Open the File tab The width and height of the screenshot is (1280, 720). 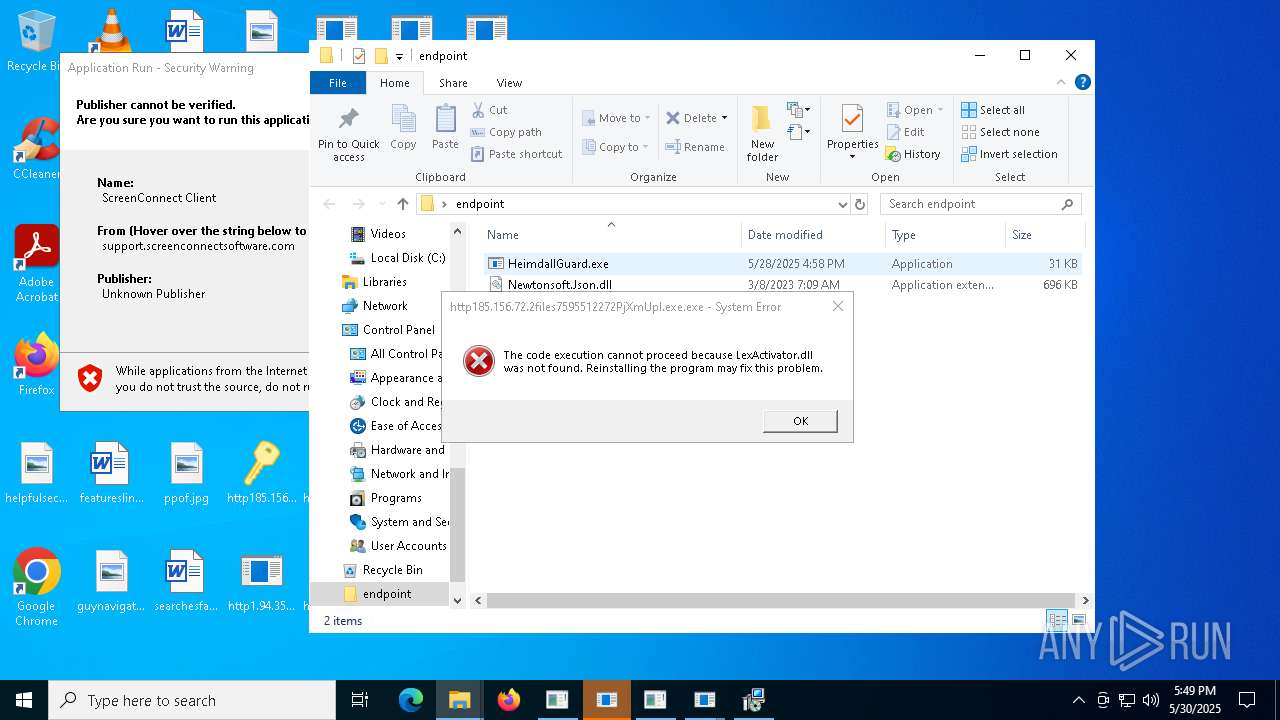click(x=338, y=83)
